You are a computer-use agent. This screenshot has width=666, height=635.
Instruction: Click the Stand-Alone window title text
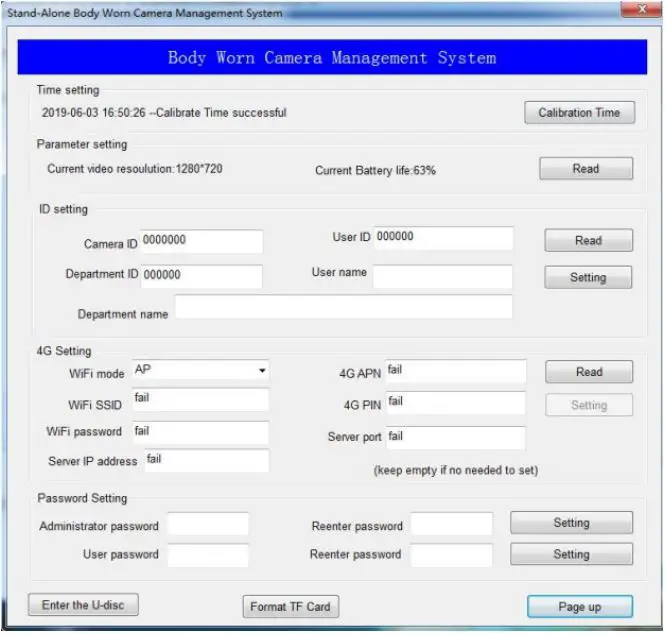pyautogui.click(x=145, y=13)
